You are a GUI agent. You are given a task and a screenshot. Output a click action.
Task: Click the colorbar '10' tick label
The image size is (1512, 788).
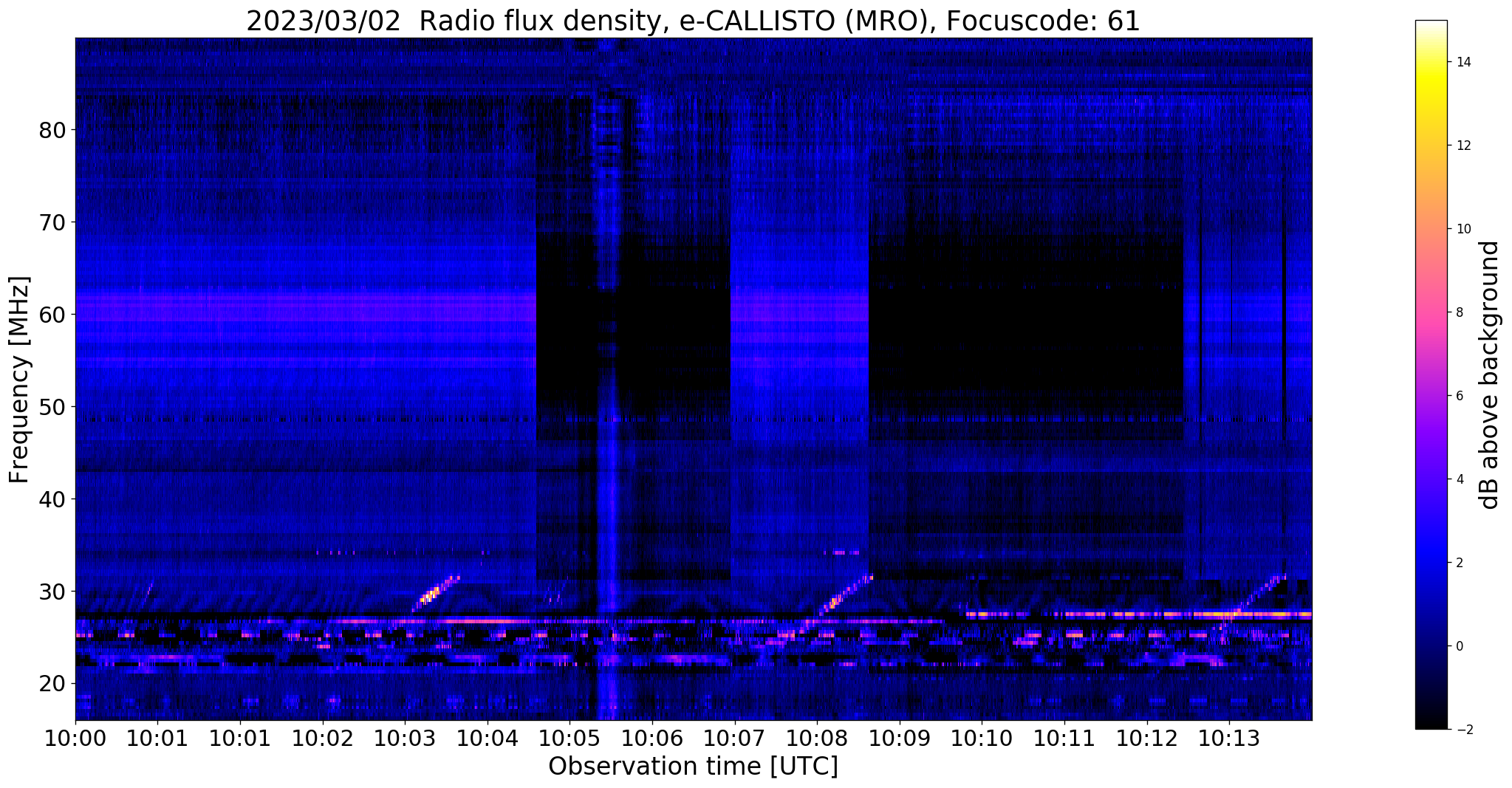click(1463, 229)
